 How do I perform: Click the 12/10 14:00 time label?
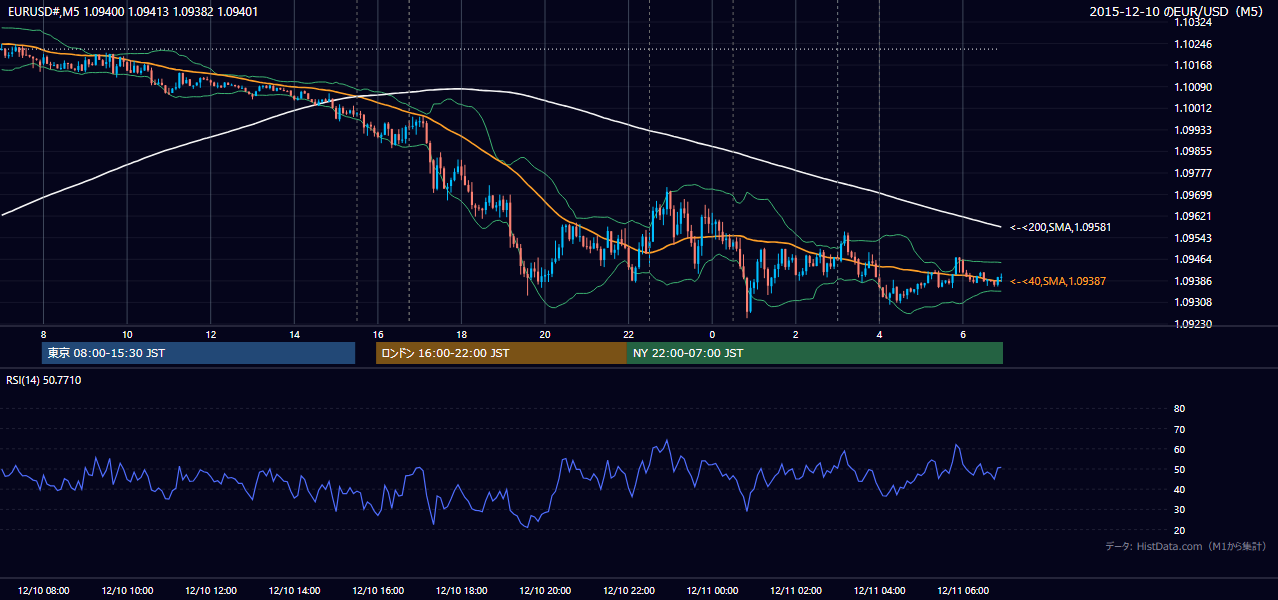[295, 591]
